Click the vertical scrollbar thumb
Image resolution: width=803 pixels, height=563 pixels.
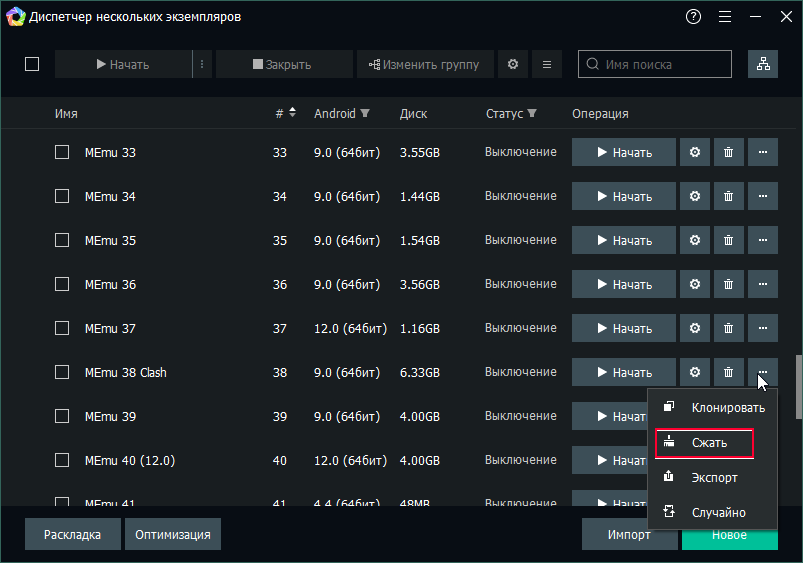point(798,386)
